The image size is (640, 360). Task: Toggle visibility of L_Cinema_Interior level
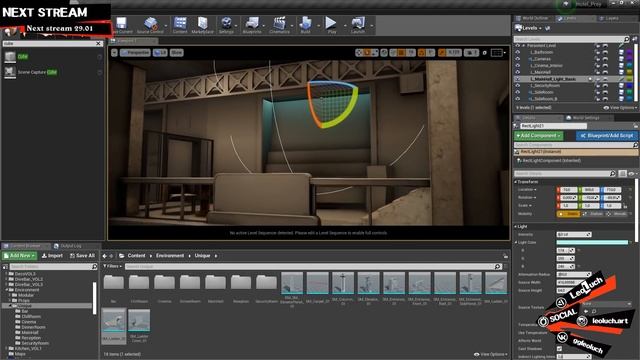point(518,65)
